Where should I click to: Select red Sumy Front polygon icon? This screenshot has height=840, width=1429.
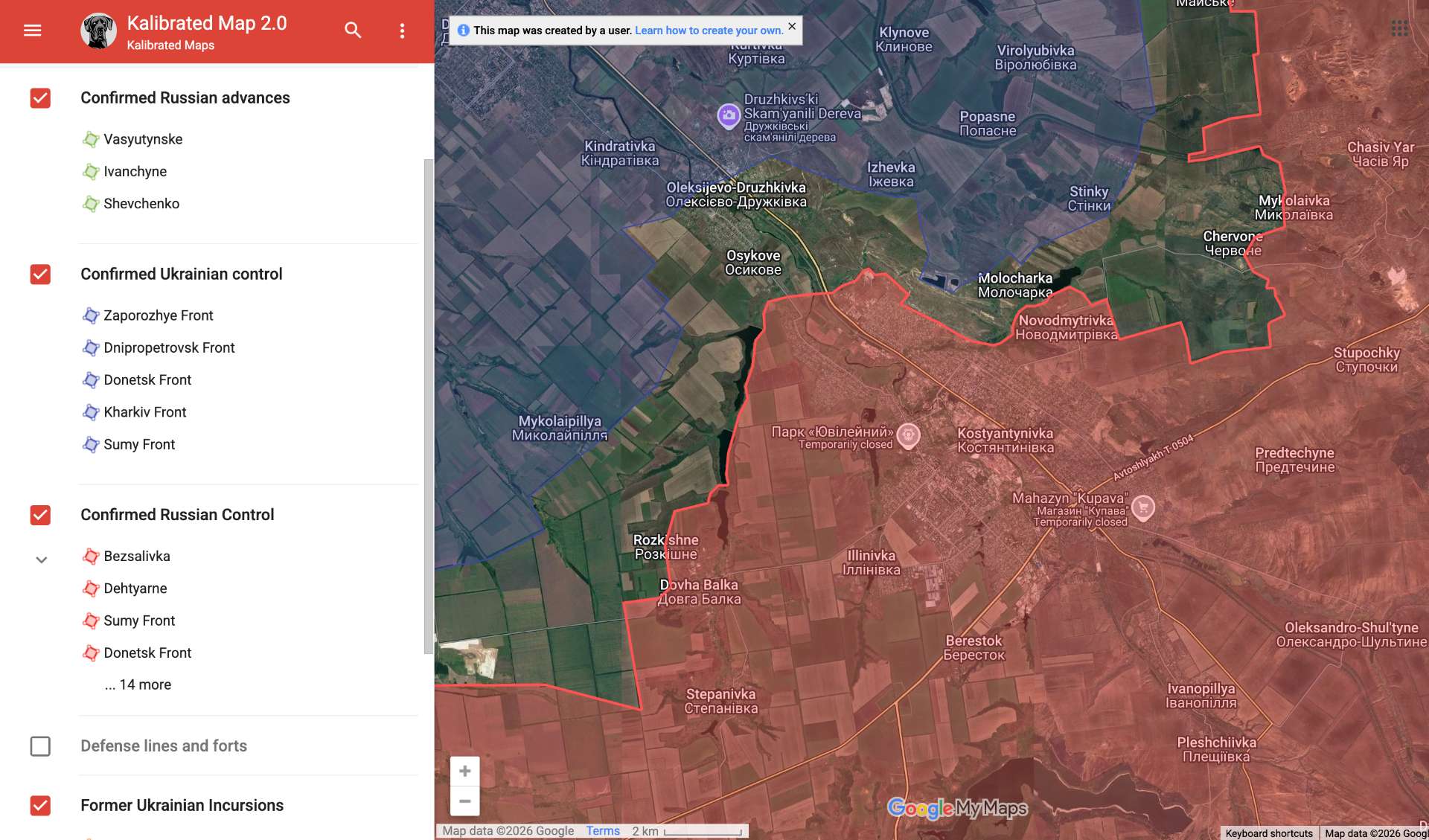[91, 621]
